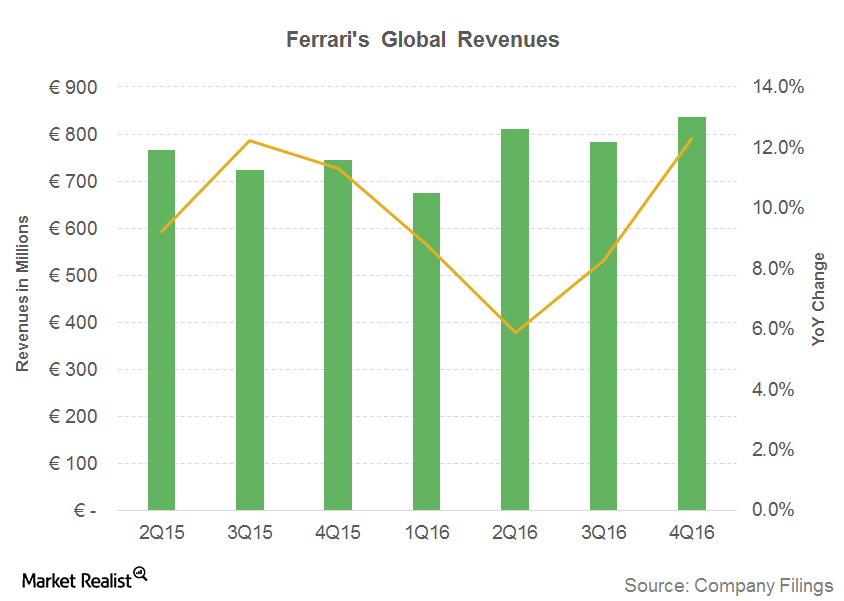This screenshot has height=601, width=844.
Task: Click the YoY line low point at 2Q16
Action: click(x=516, y=333)
